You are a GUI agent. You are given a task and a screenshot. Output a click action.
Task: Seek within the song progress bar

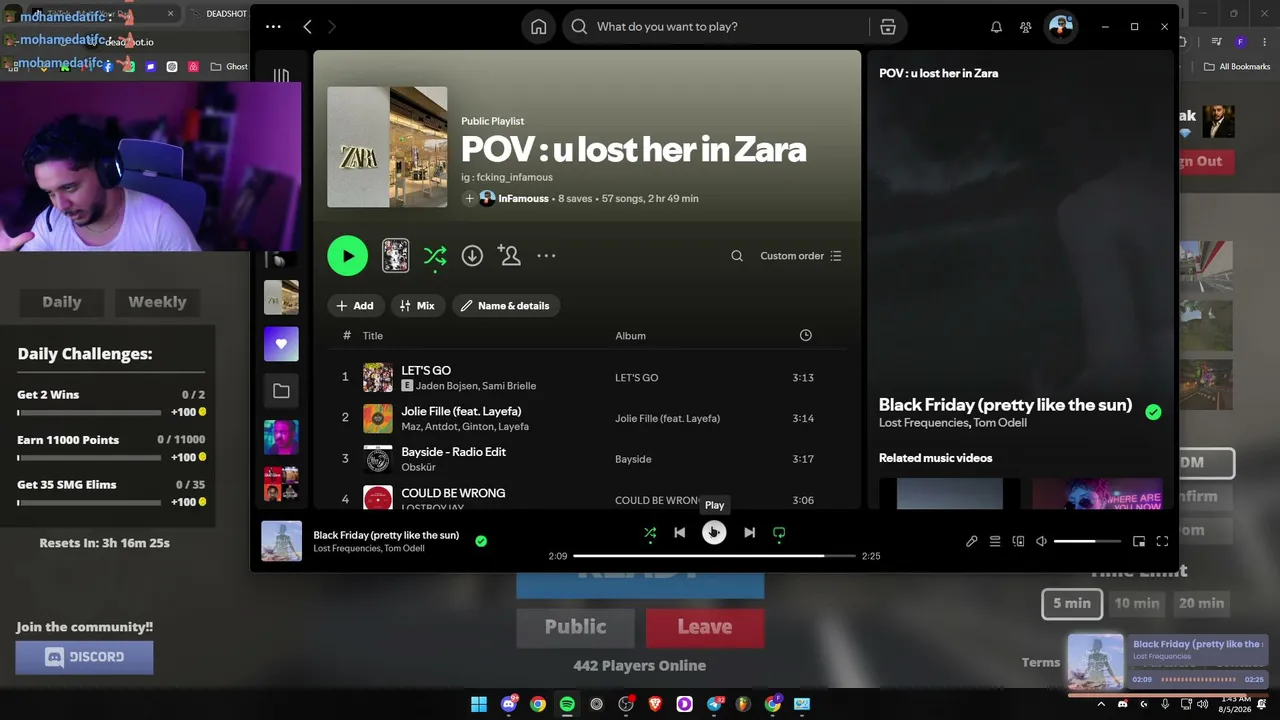tap(714, 556)
